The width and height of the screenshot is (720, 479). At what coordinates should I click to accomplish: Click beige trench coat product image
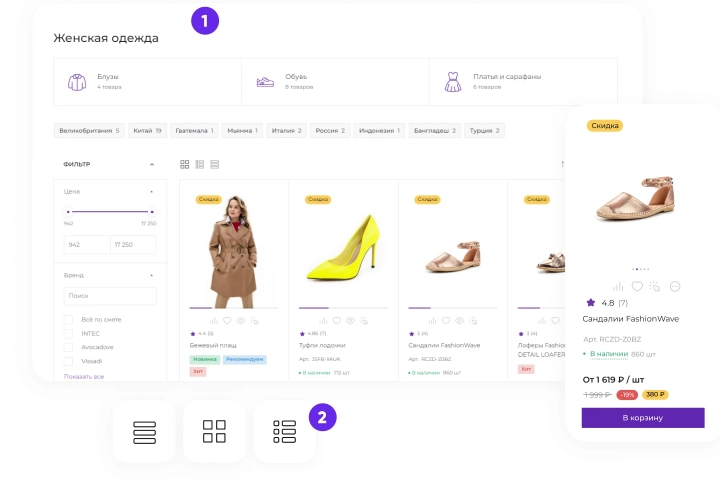pyautogui.click(x=233, y=252)
